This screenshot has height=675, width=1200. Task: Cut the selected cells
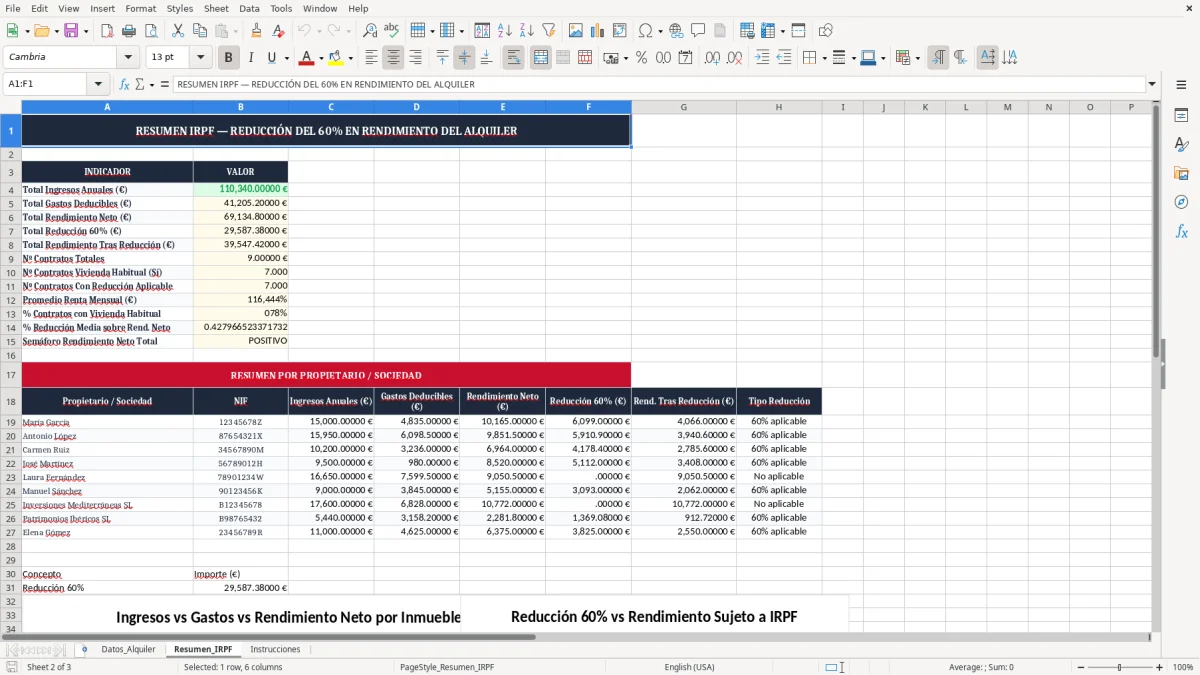(x=177, y=31)
